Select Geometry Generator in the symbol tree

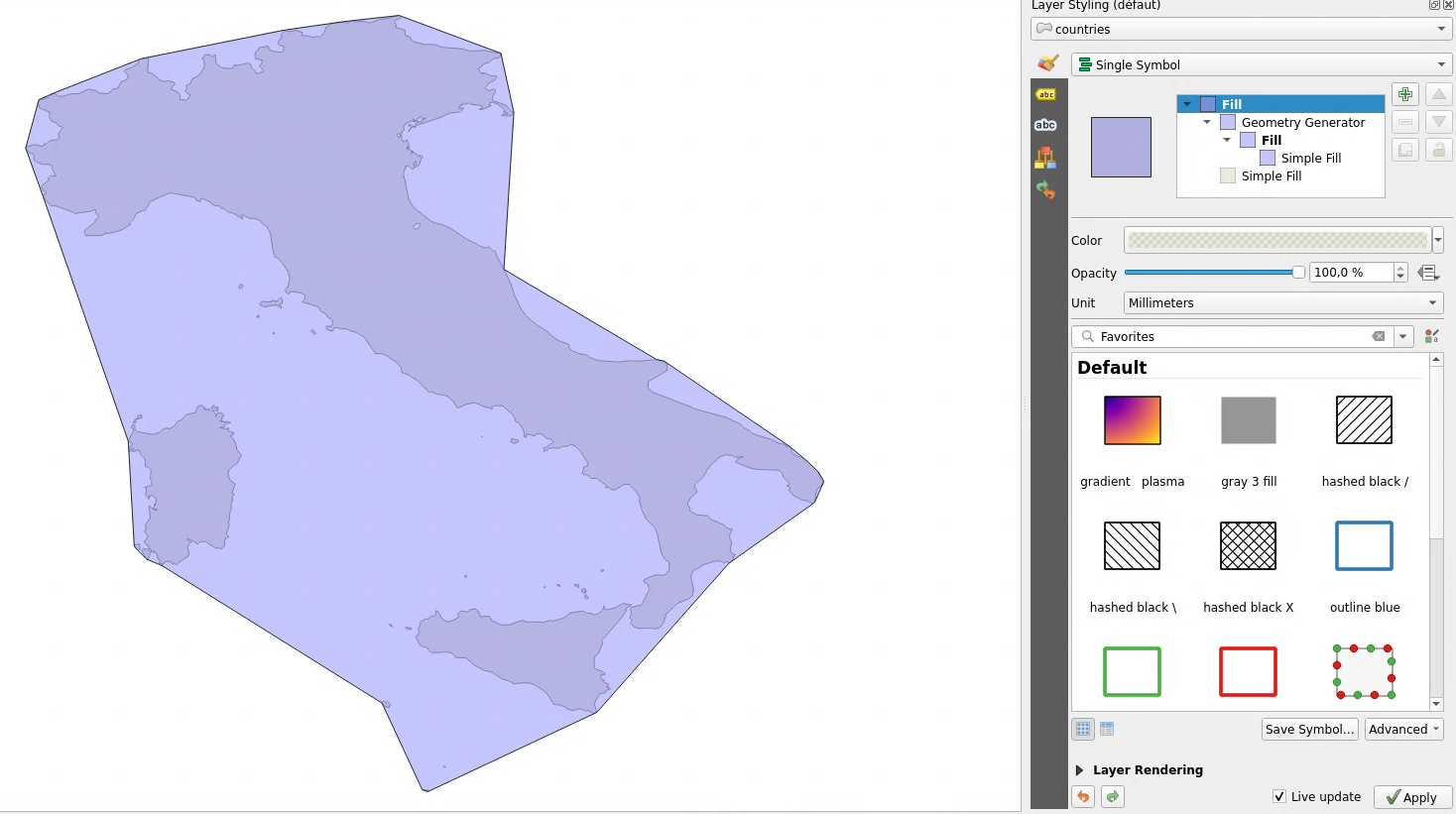[1302, 122]
